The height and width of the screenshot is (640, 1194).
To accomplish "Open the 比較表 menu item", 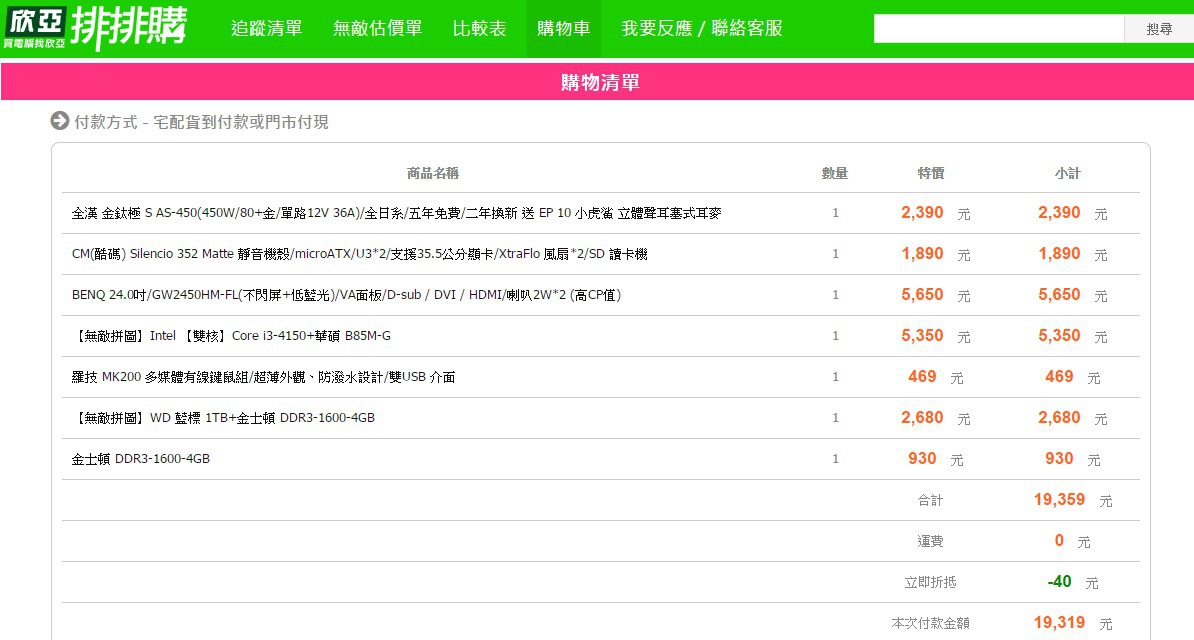I will click(x=480, y=28).
